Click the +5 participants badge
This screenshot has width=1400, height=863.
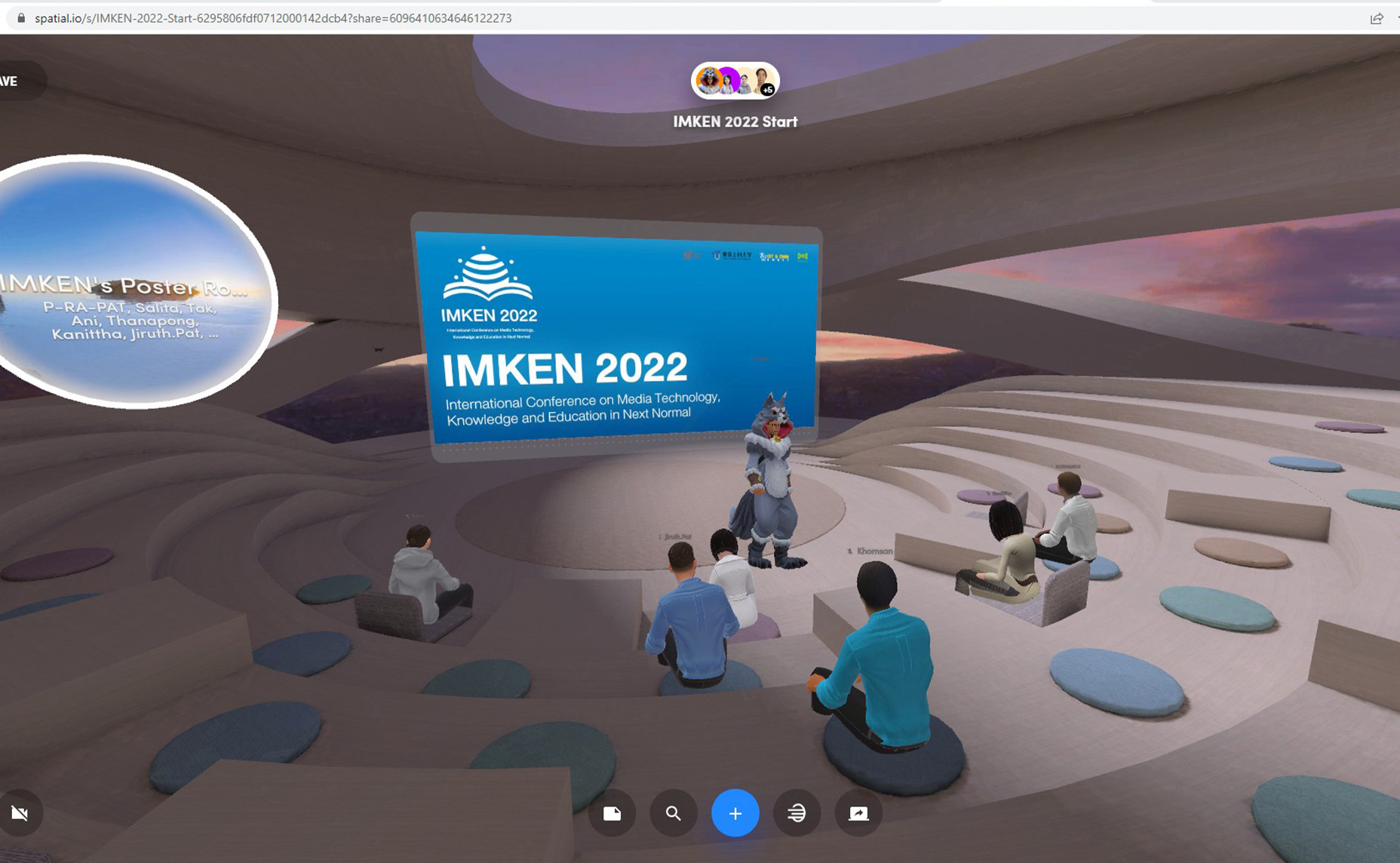pyautogui.click(x=767, y=90)
